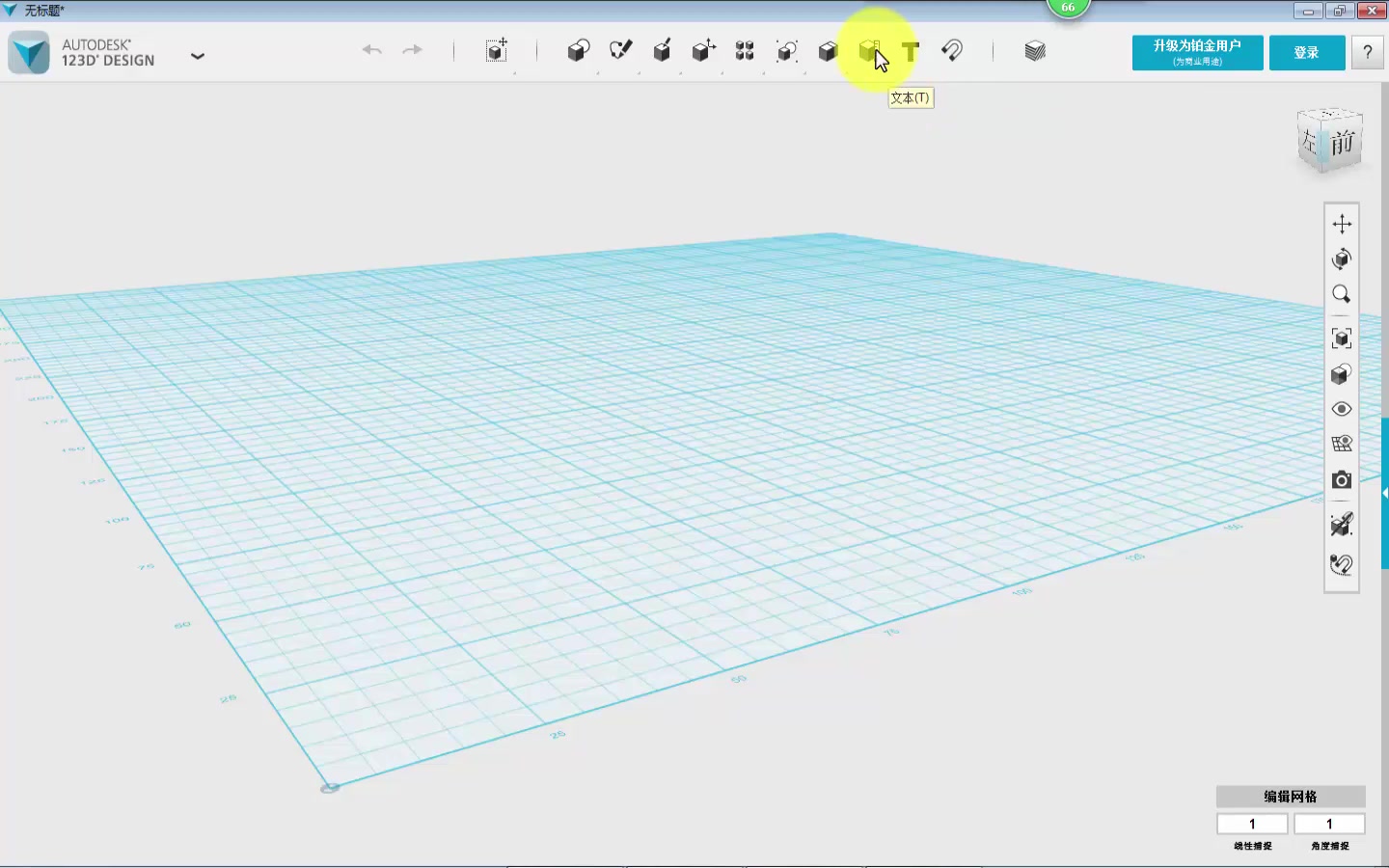Open the Primitives tool menu

pos(579,50)
